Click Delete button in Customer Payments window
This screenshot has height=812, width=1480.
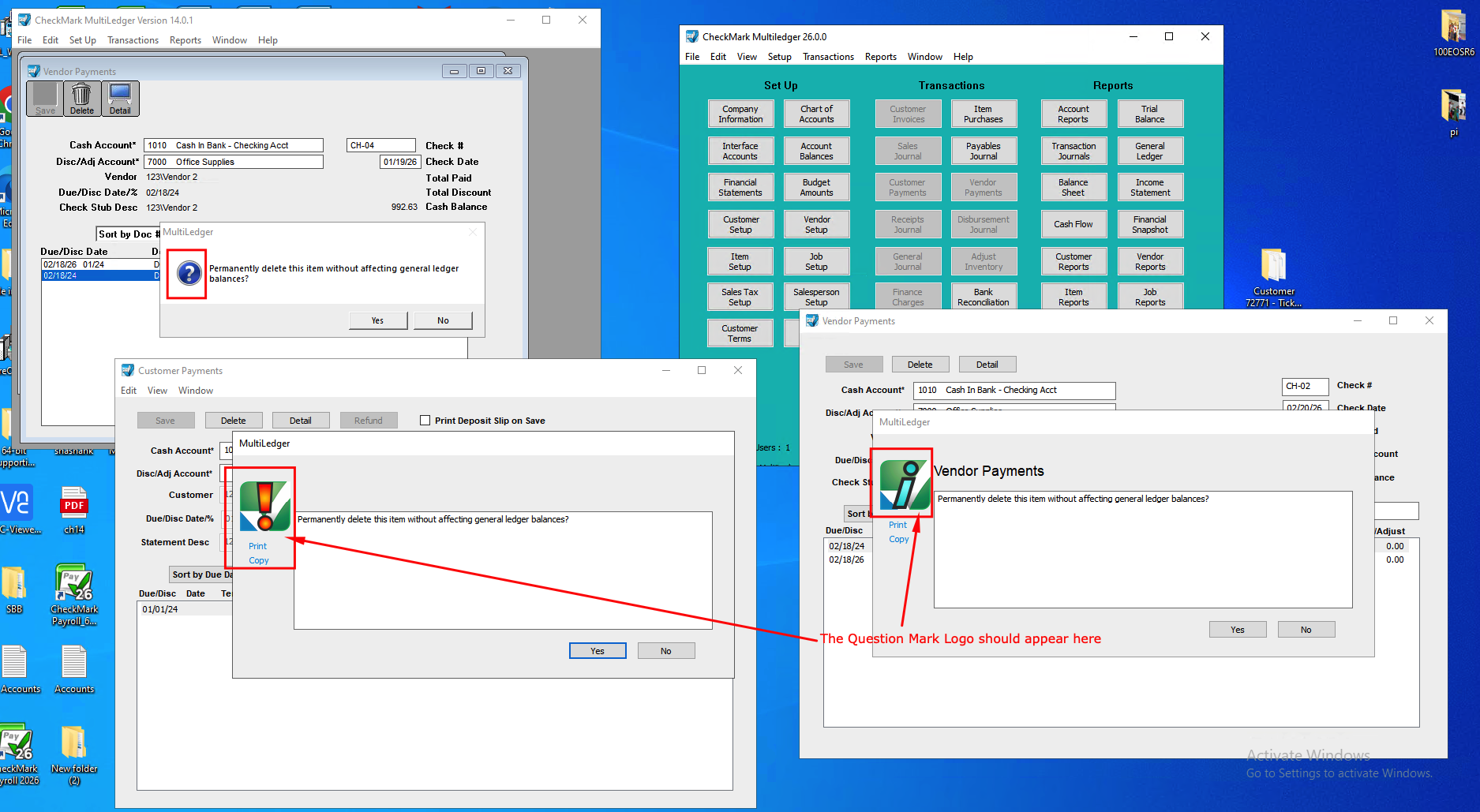[234, 421]
